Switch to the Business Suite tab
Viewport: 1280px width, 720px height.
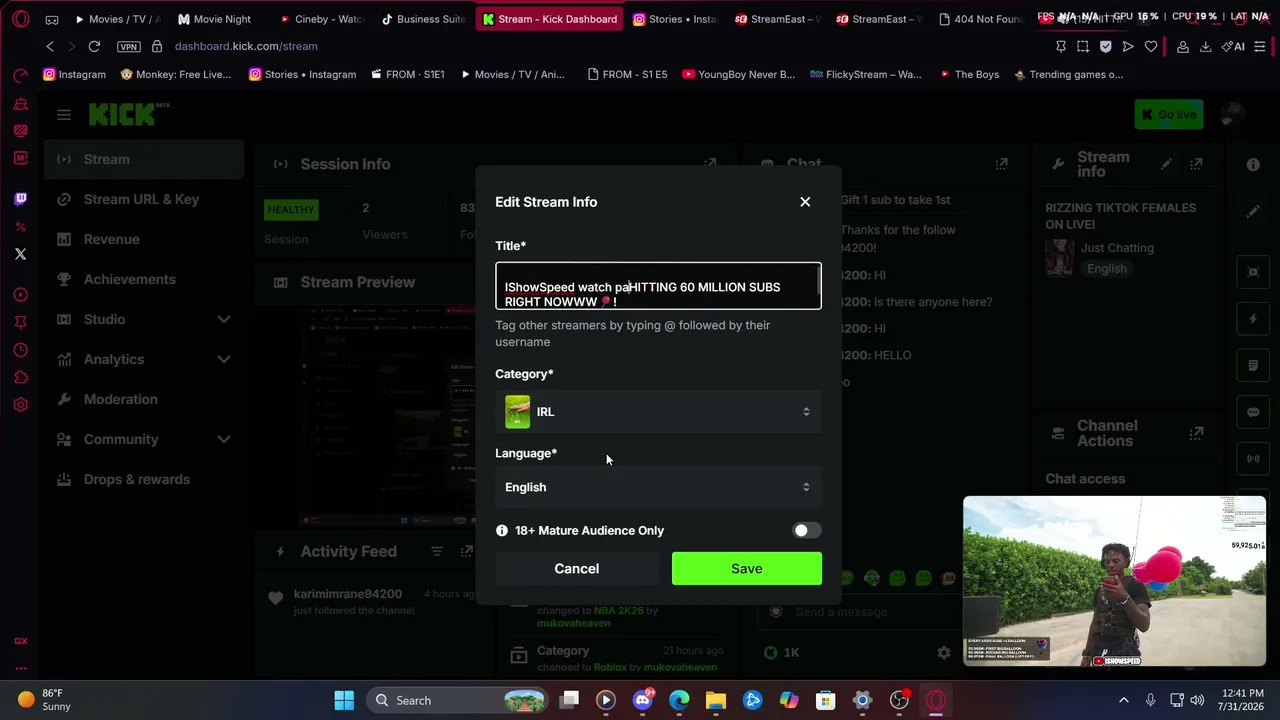point(422,19)
